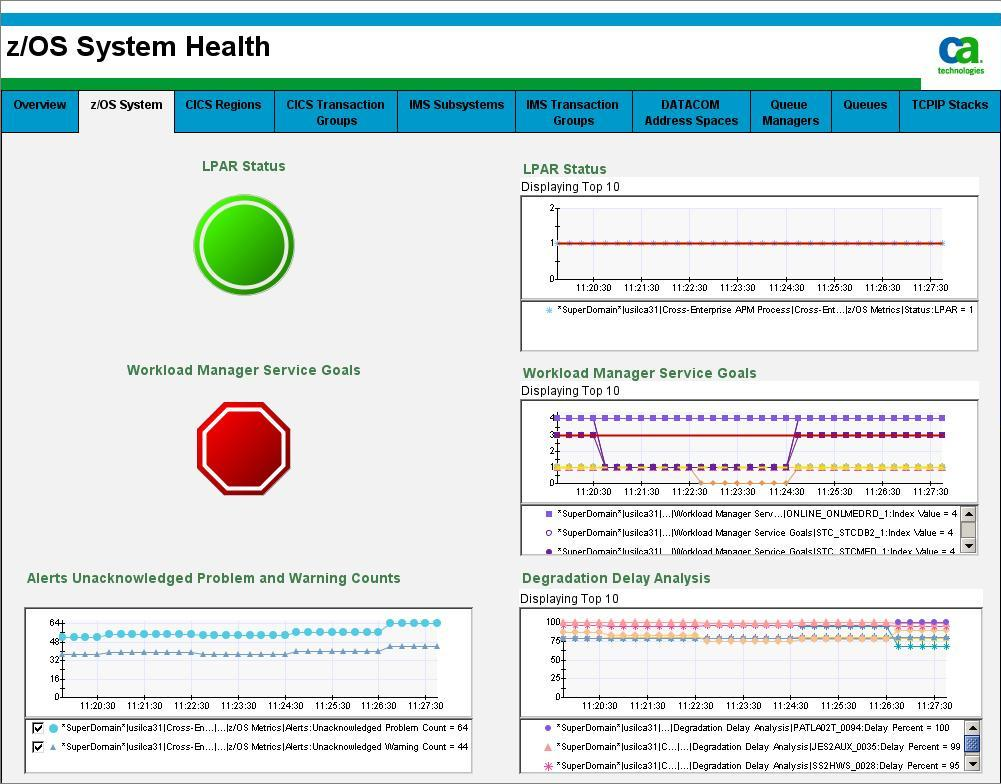Image resolution: width=1001 pixels, height=784 pixels.
Task: Toggle Unacknowledged Warning Count checkbox
Action: point(38,746)
